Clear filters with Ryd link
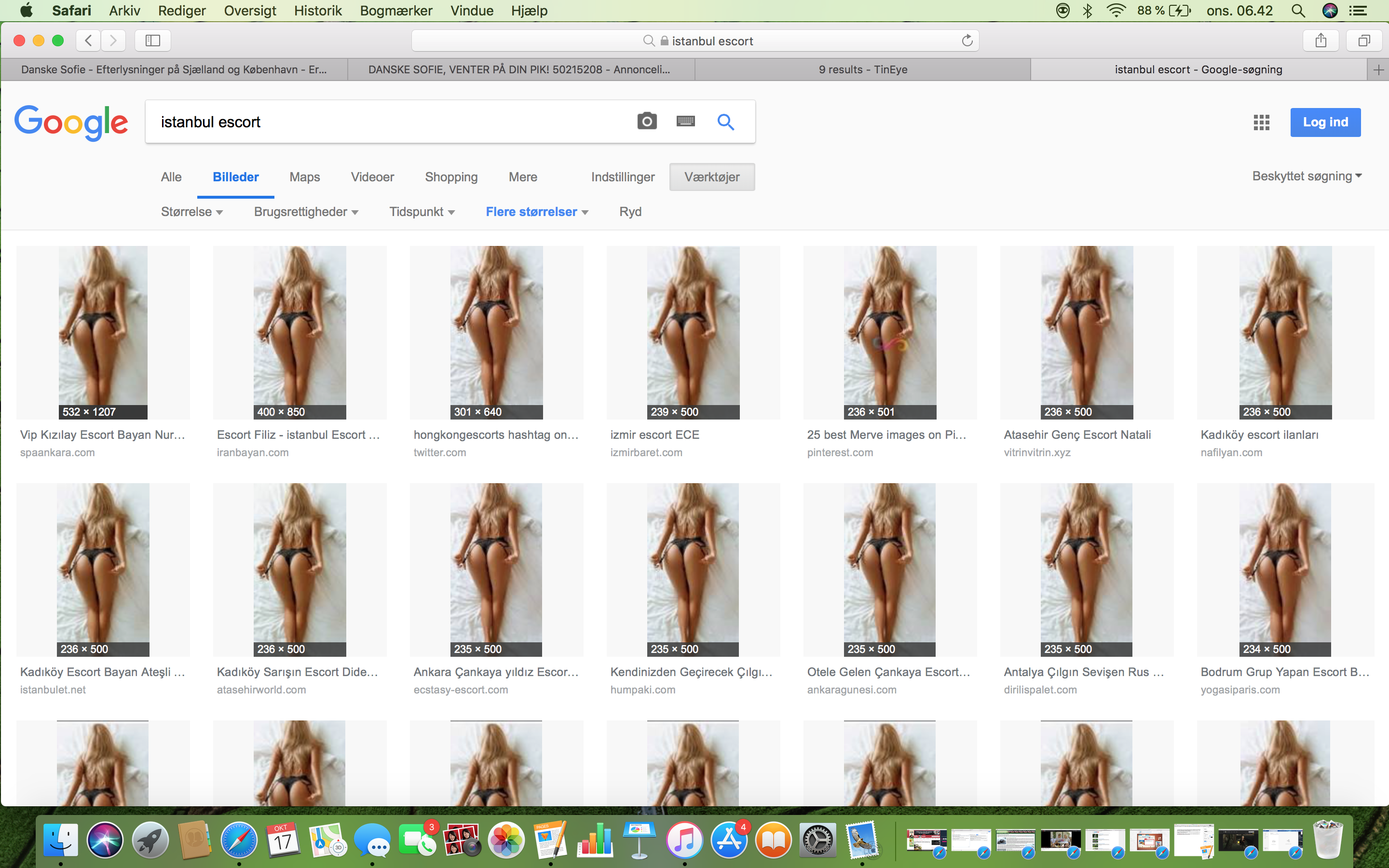The width and height of the screenshot is (1389, 868). (x=630, y=212)
